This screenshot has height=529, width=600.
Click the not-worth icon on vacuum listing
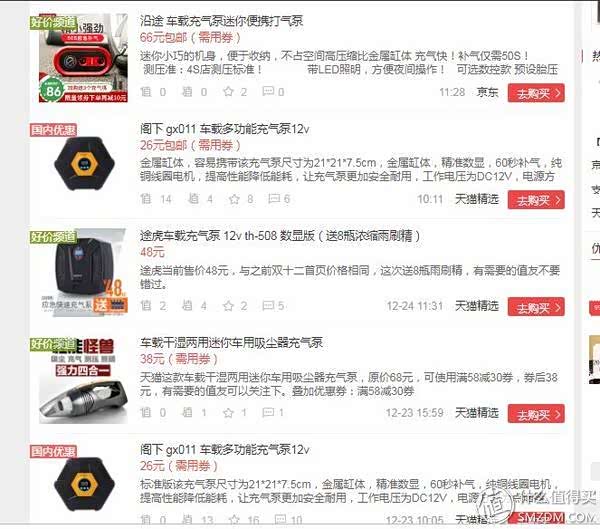click(187, 412)
